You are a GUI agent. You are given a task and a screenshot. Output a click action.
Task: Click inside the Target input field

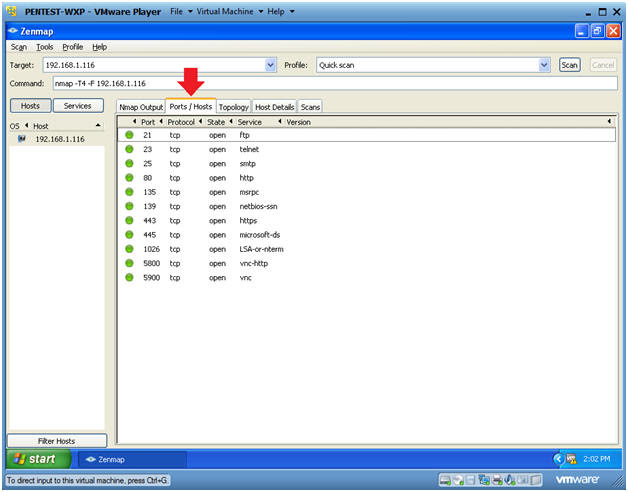pos(155,65)
